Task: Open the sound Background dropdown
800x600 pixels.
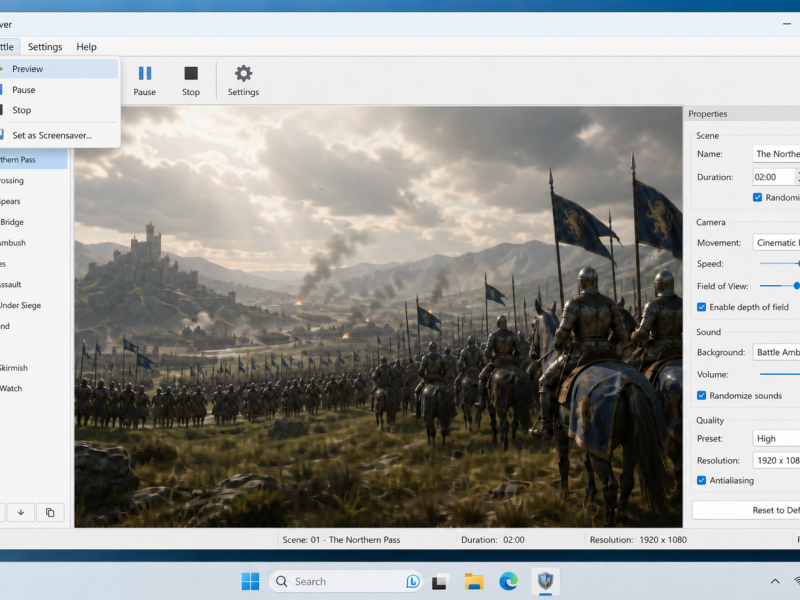Action: pyautogui.click(x=776, y=353)
